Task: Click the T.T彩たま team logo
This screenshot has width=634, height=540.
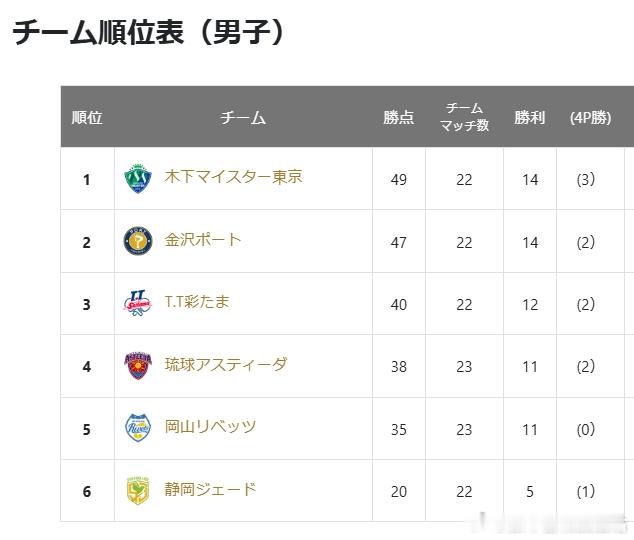Action: pos(136,303)
